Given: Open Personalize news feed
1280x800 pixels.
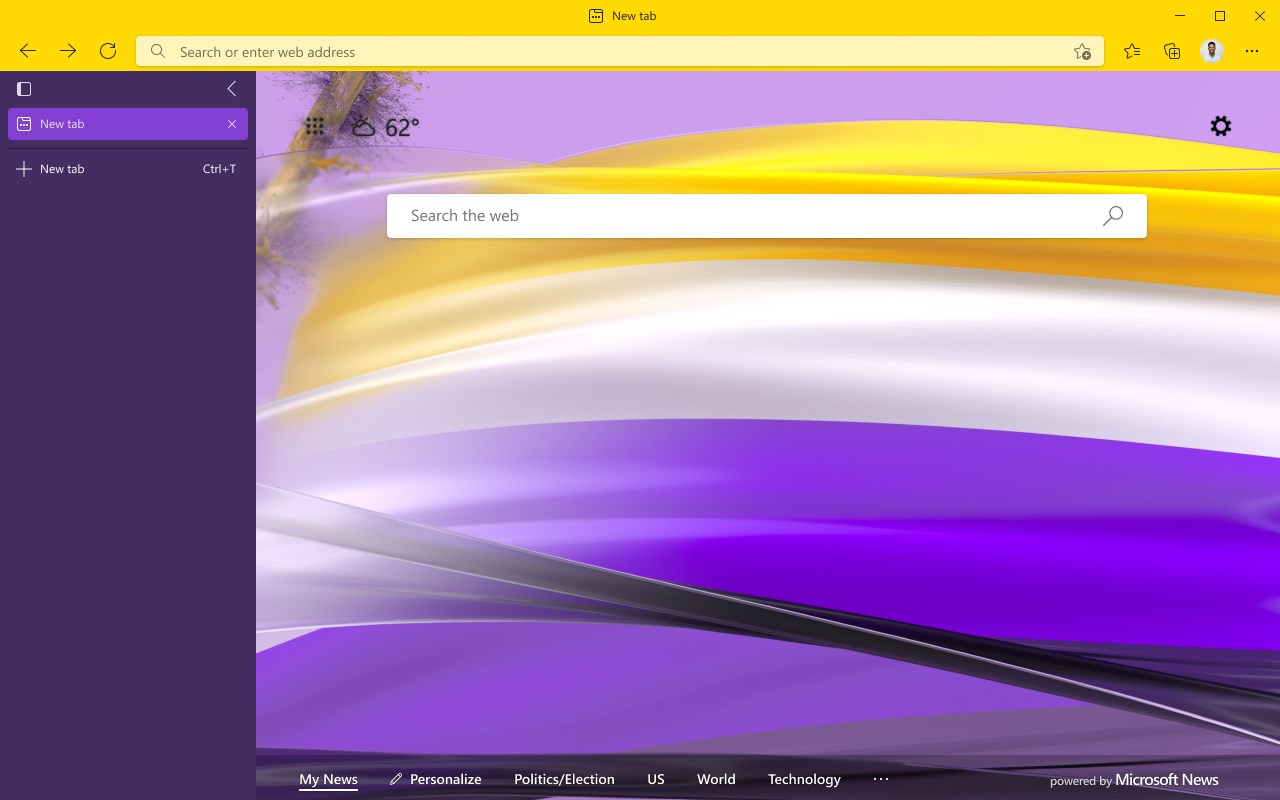Looking at the screenshot, I should point(436,779).
